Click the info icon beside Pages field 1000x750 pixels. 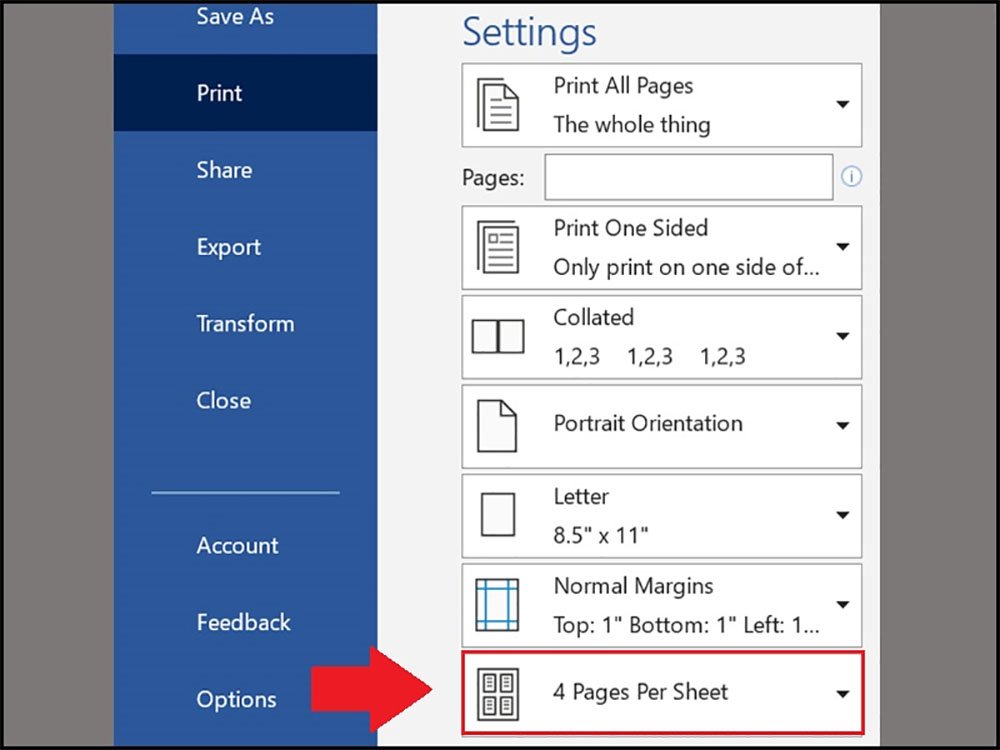point(851,176)
